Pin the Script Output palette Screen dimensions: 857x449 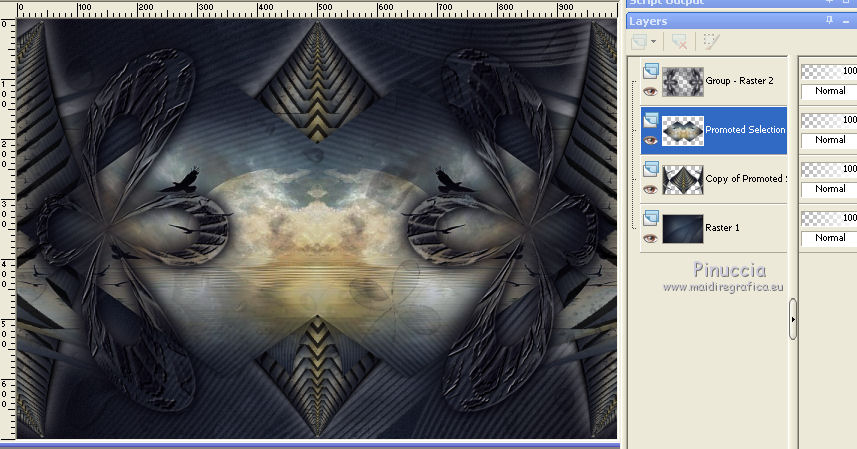tap(830, 2)
